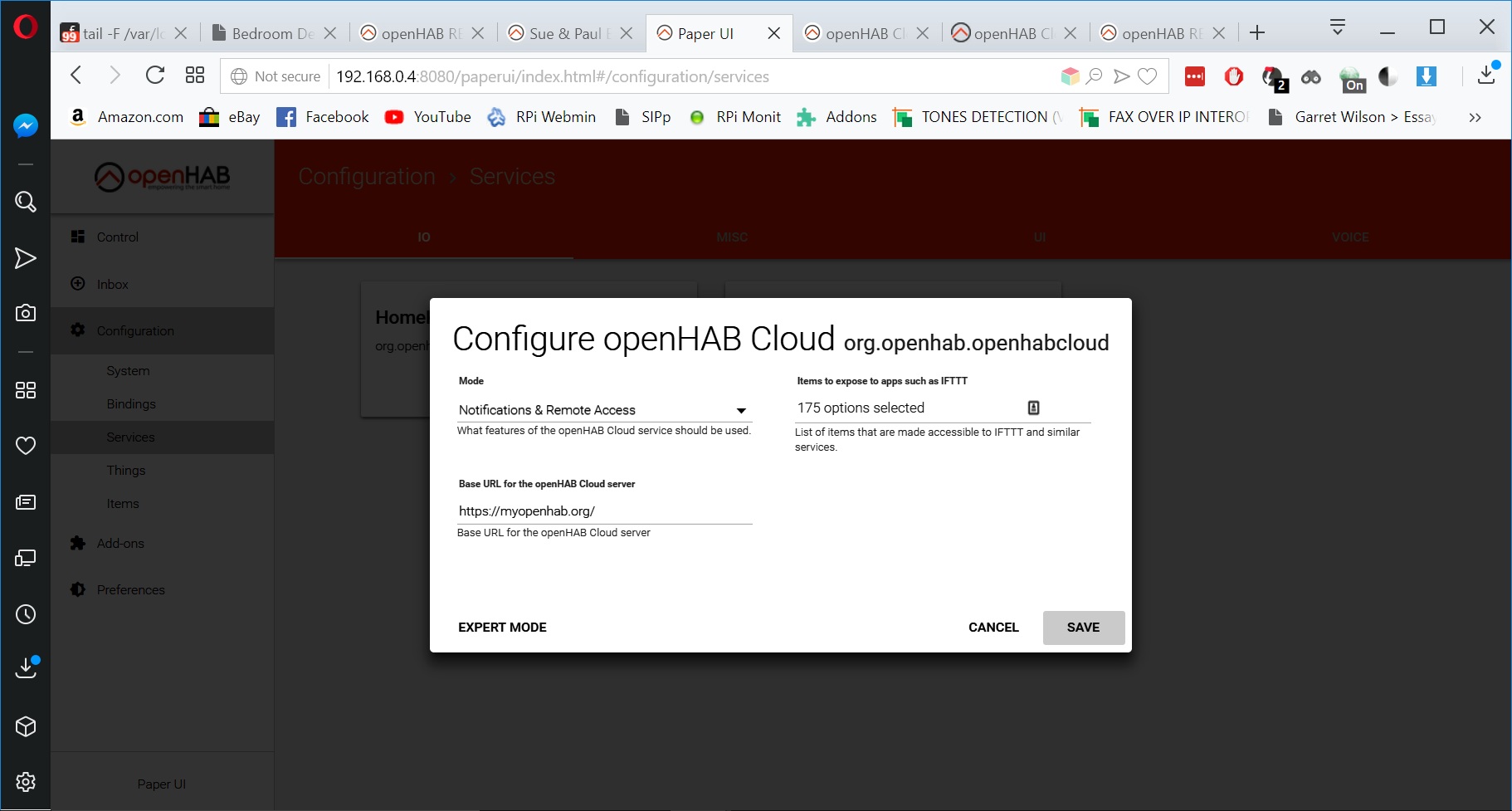Open the sidebar Search icon
Screen dimensions: 1512x811
tap(26, 202)
